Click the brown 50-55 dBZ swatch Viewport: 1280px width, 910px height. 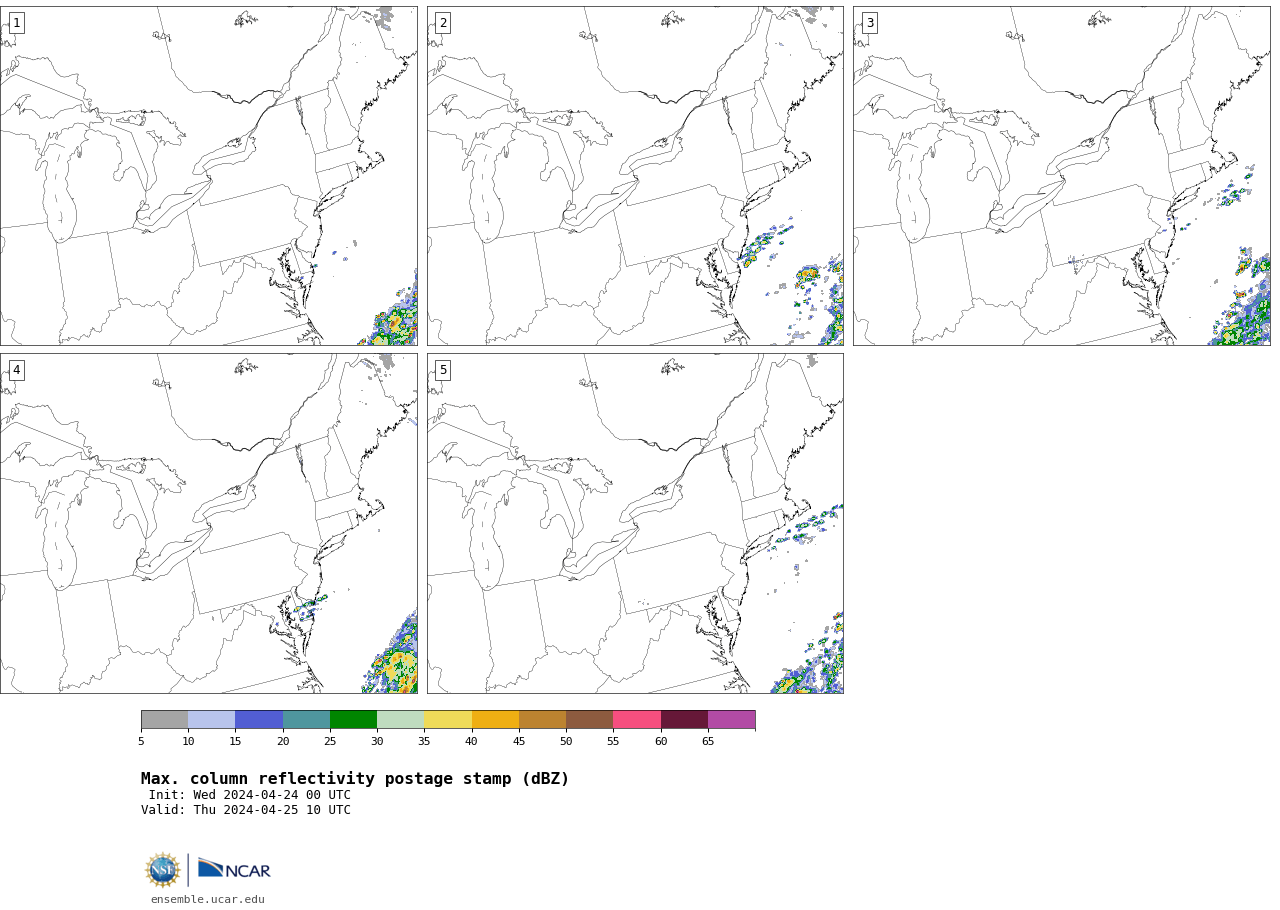pyautogui.click(x=589, y=720)
